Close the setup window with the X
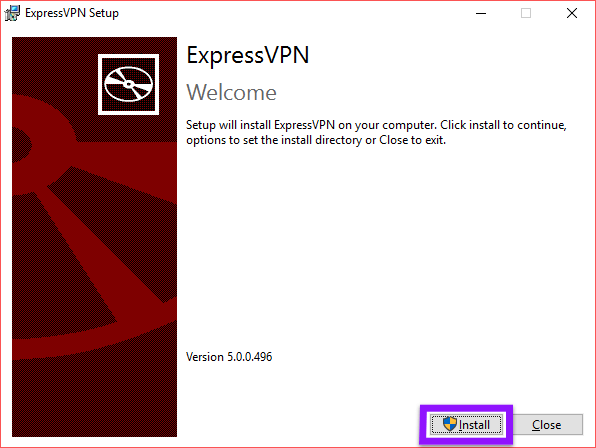The width and height of the screenshot is (596, 448). pos(572,13)
